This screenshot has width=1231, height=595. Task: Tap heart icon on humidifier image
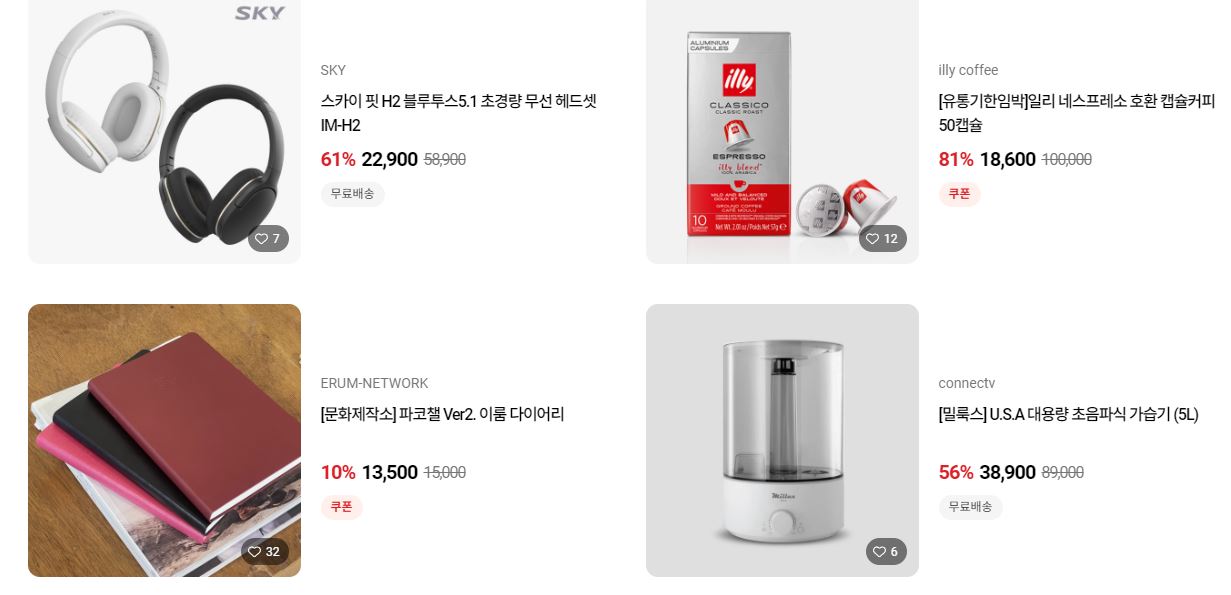click(x=879, y=552)
